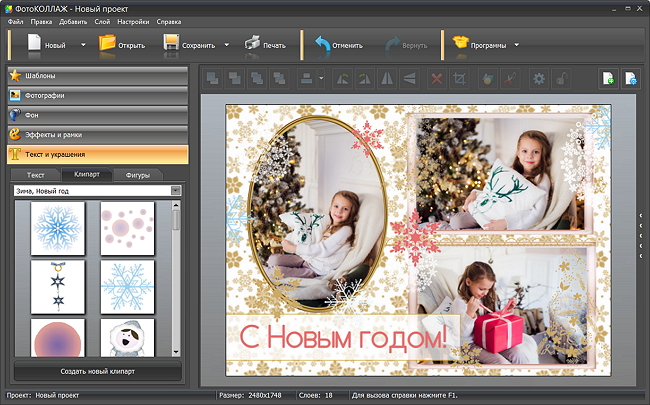Click the Создать новый клипарт button
Image resolution: width=650 pixels, height=405 pixels.
[x=98, y=371]
